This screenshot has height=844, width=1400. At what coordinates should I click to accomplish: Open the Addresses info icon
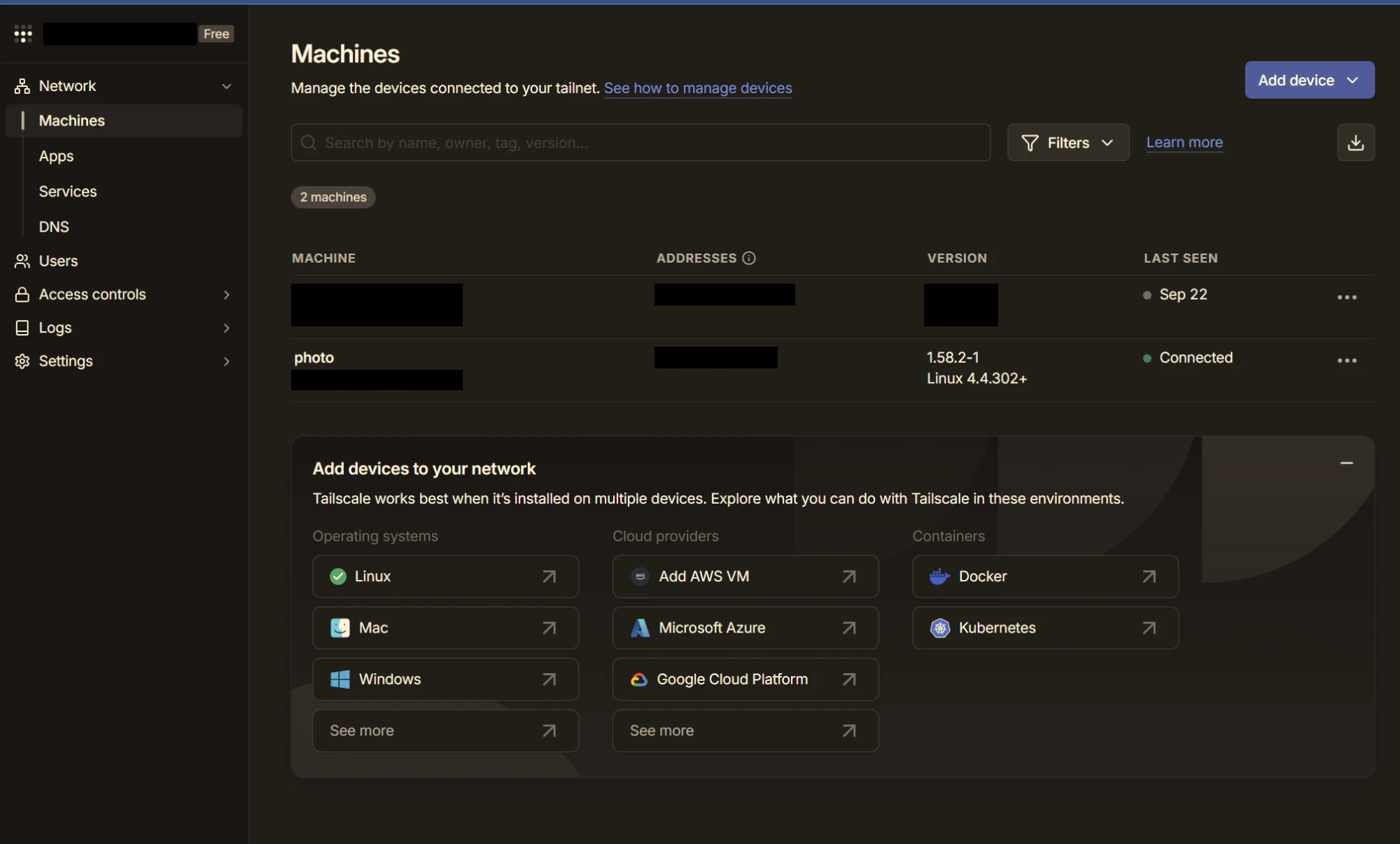pyautogui.click(x=749, y=258)
